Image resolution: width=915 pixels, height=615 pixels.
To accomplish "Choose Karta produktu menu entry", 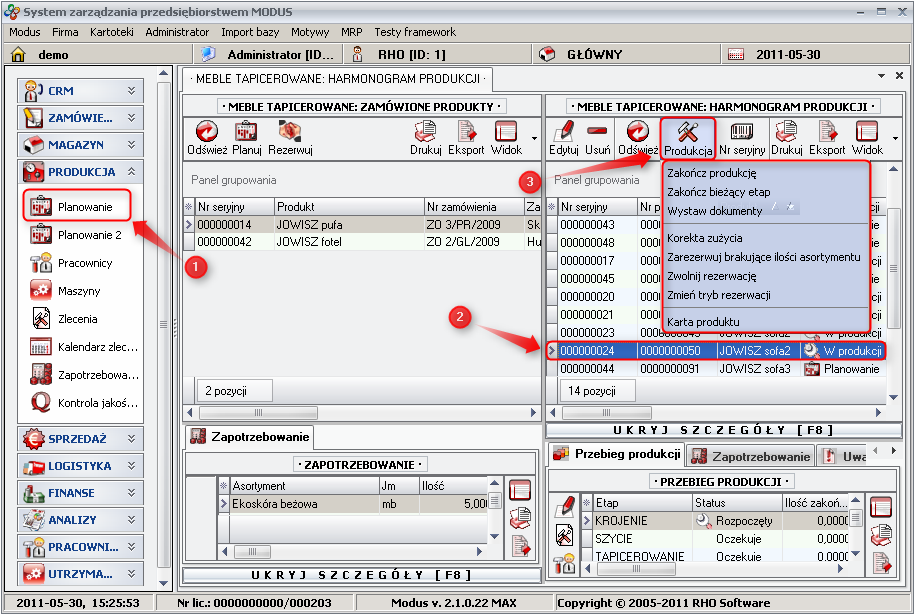I will point(702,321).
